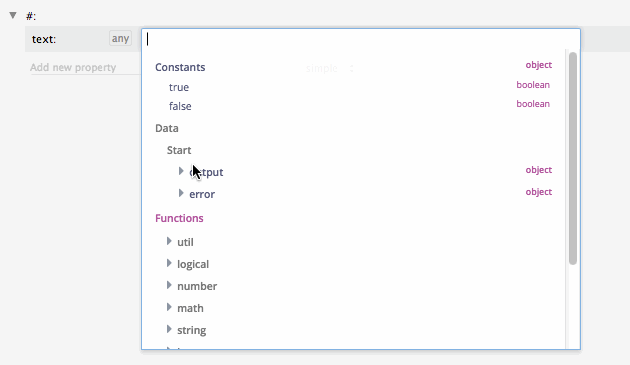
Task: Click the 'boolean' type tag beside true
Action: click(533, 85)
